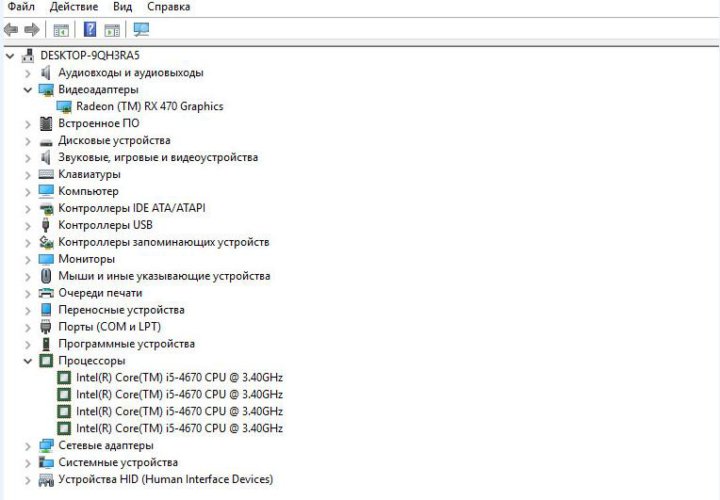Click the Radeon RX 470 adapter icon

point(64,107)
